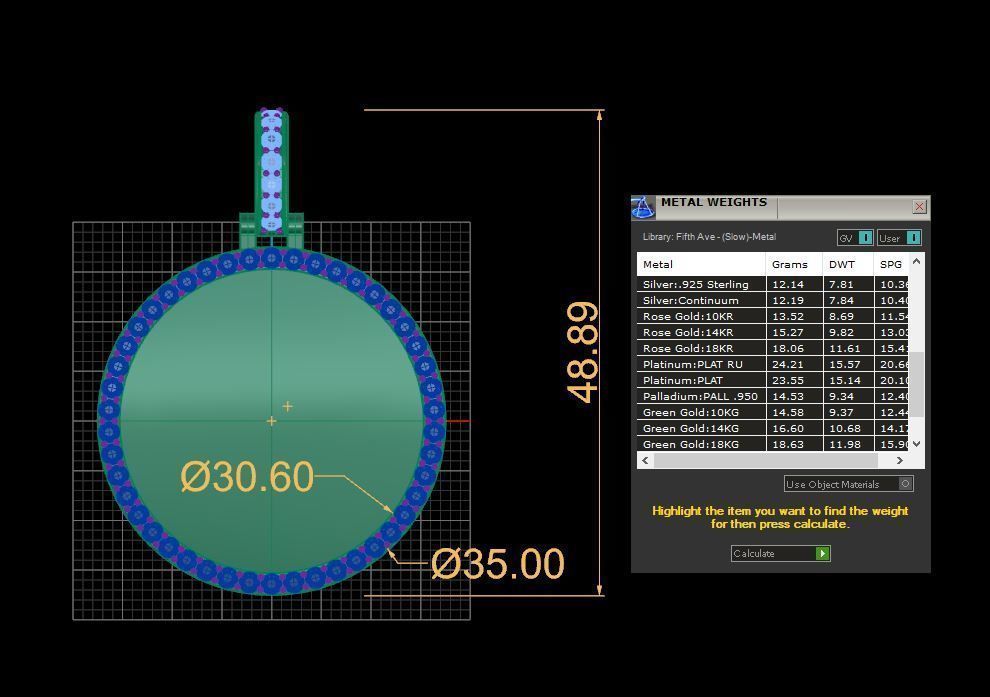The width and height of the screenshot is (990, 697).
Task: Click the horizontal scrollbar thumb
Action: pyautogui.click(x=766, y=460)
